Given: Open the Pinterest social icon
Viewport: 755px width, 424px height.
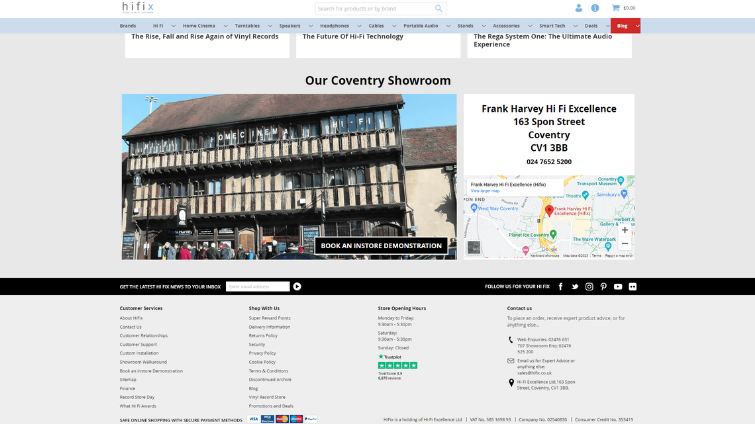Looking at the screenshot, I should (x=603, y=286).
